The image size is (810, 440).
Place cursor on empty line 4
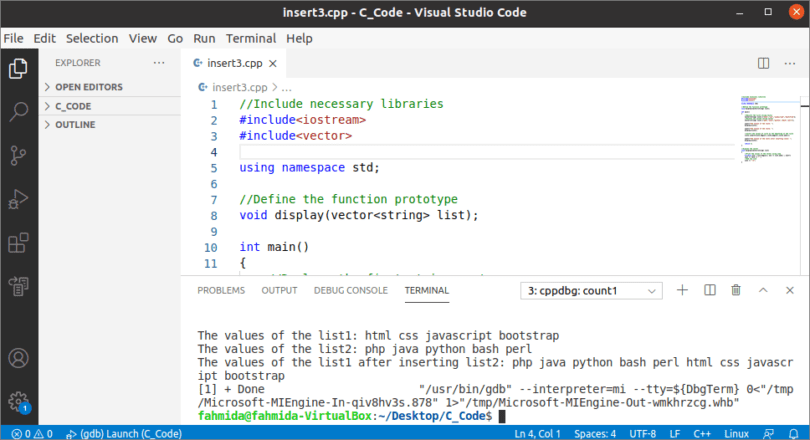pos(486,152)
